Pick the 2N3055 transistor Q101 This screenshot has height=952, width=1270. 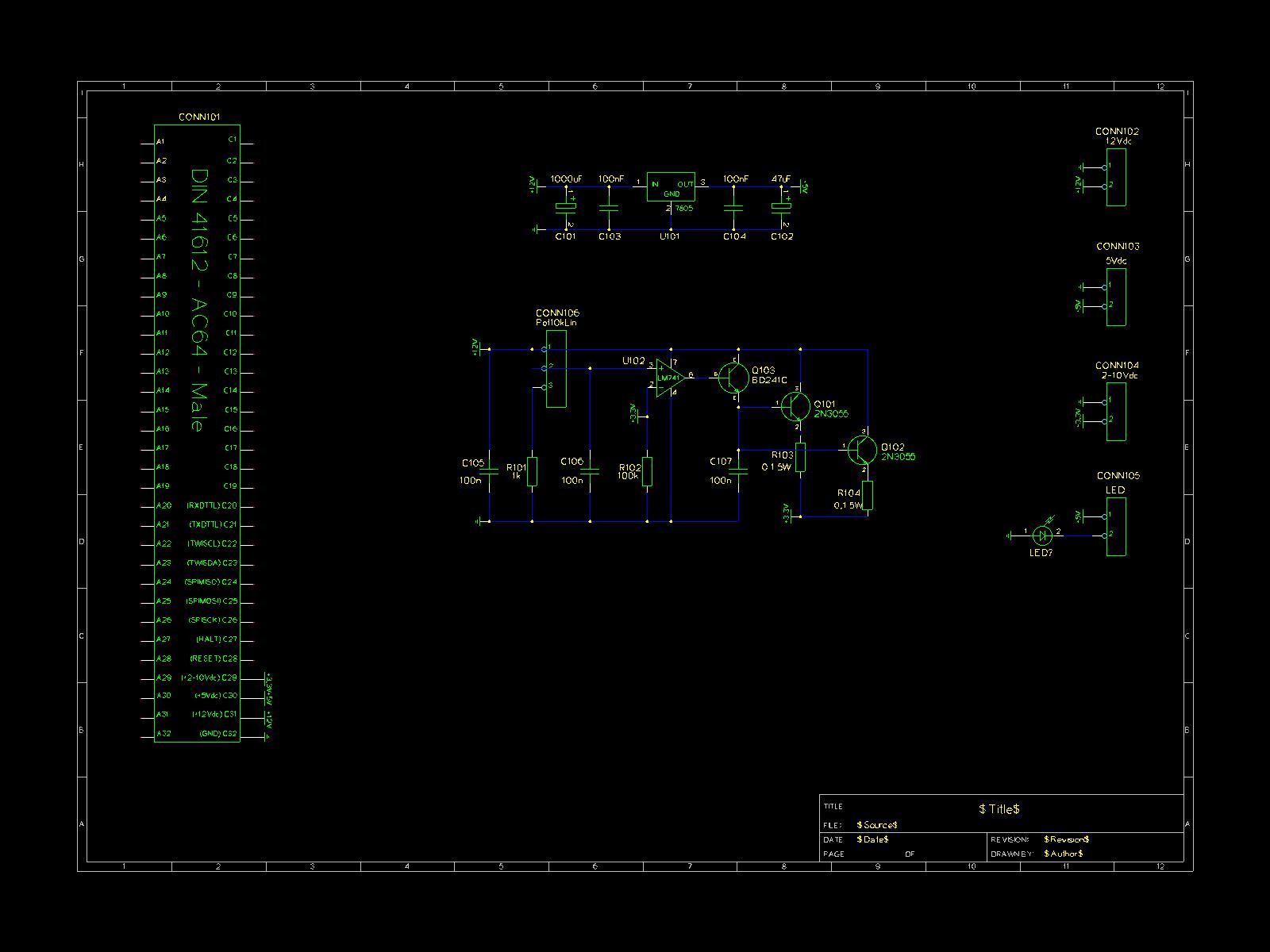point(795,406)
